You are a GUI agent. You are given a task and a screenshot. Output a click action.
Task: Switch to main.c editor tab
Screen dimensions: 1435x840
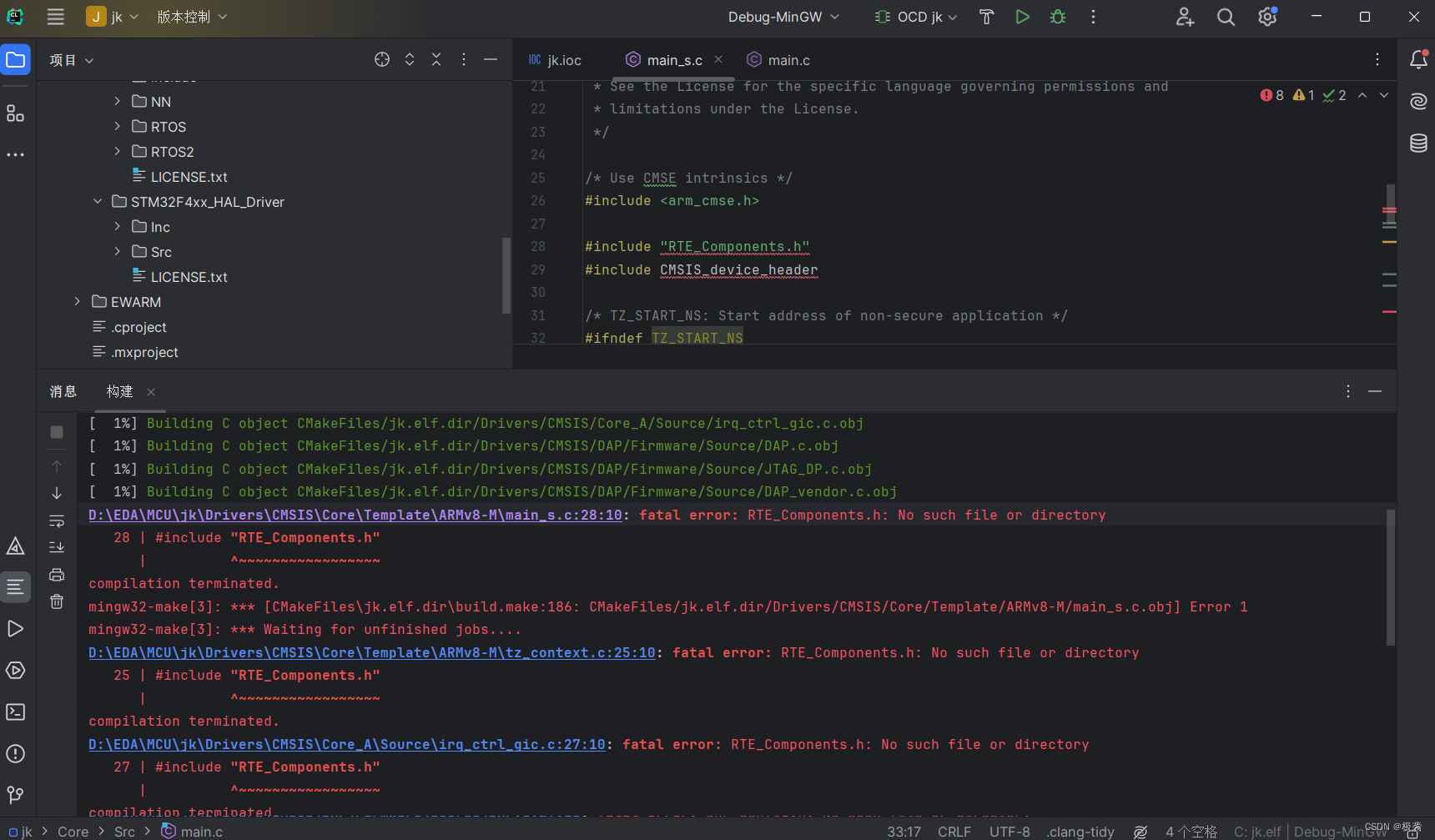tap(778, 60)
